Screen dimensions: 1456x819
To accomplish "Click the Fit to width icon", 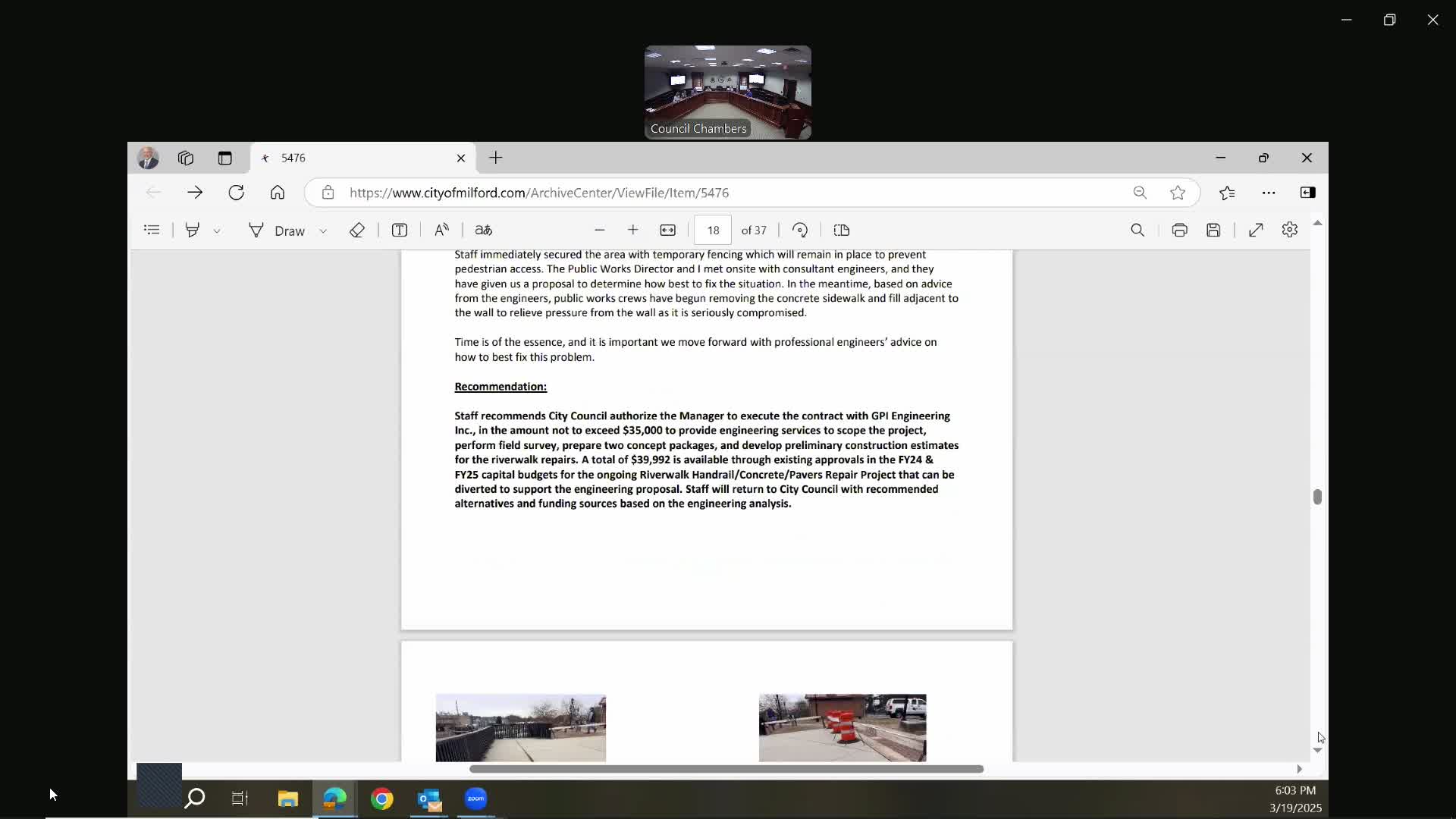I will (x=667, y=230).
